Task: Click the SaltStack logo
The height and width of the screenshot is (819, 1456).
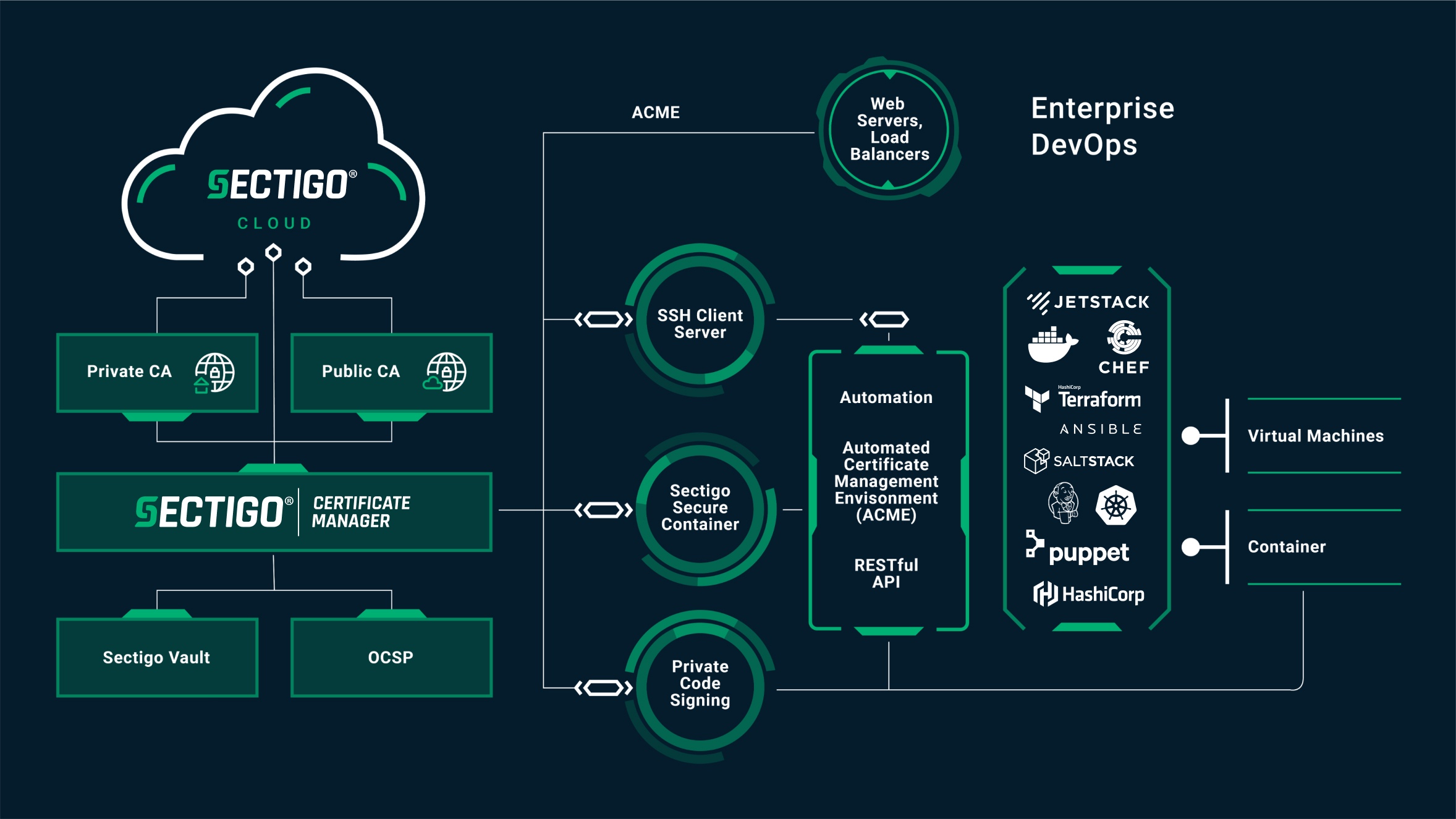Action: pos(1079,461)
